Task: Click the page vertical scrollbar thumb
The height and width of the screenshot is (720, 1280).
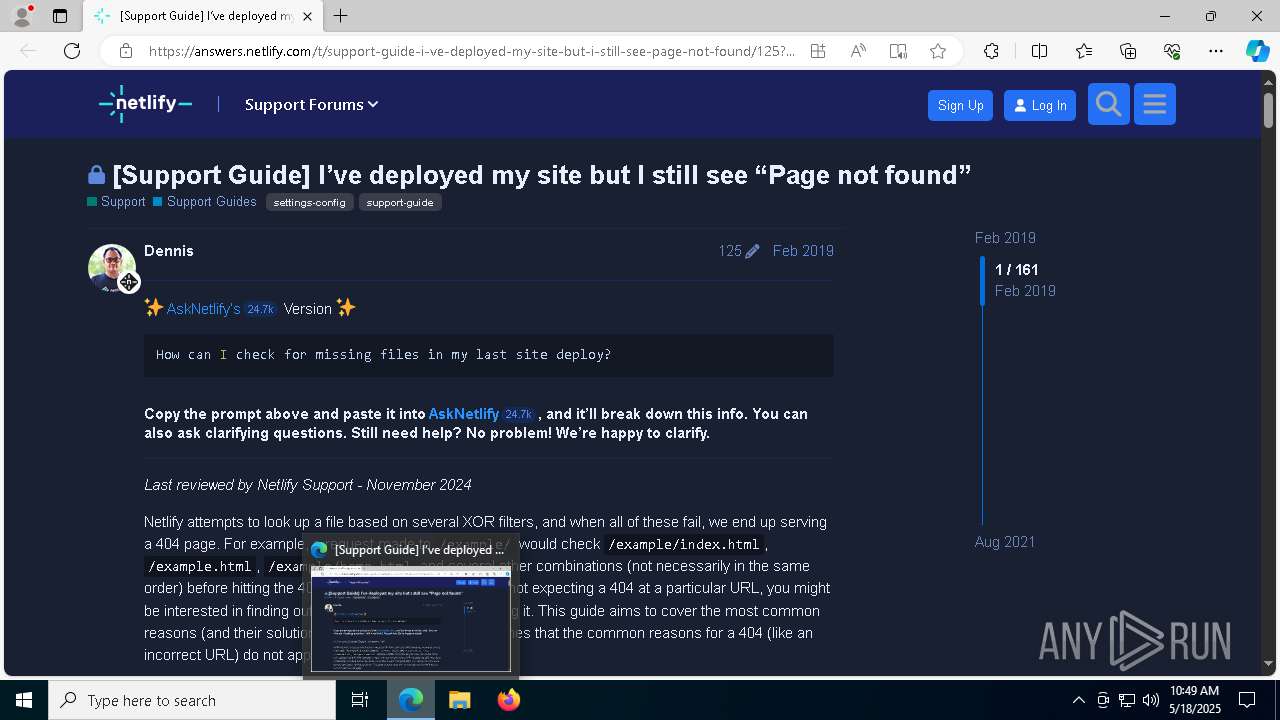Action: coord(1268,110)
